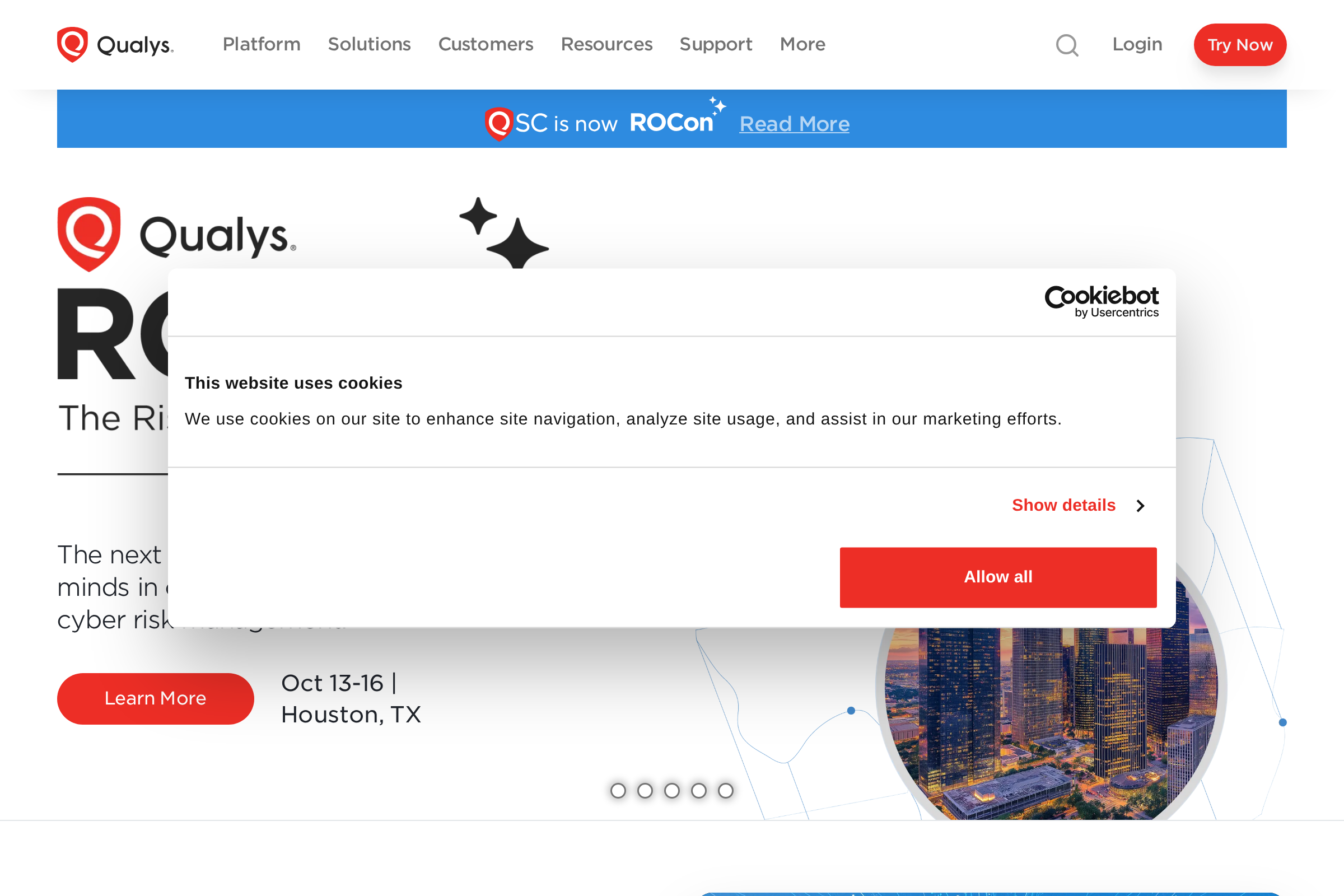The width and height of the screenshot is (1344, 896).
Task: Click the Cookiebot logo in the cookie dialog
Action: coord(1102,301)
